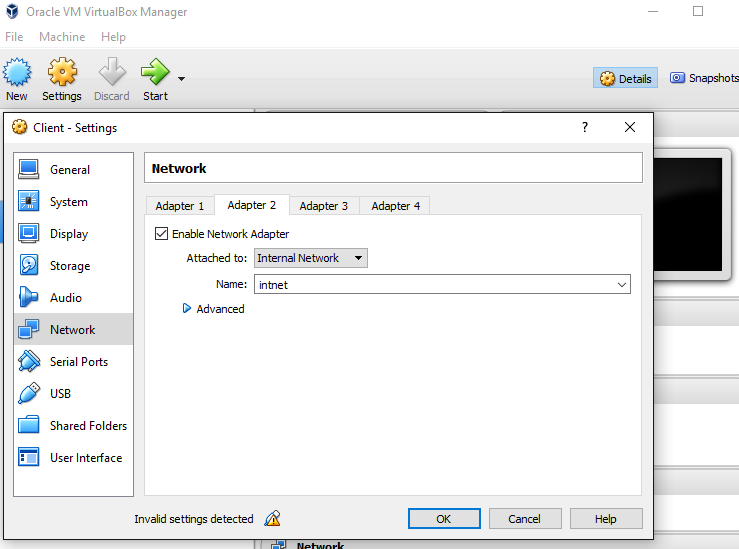Screen dimensions: 739x549
Task: Select the Audio settings category
Action: (74, 298)
